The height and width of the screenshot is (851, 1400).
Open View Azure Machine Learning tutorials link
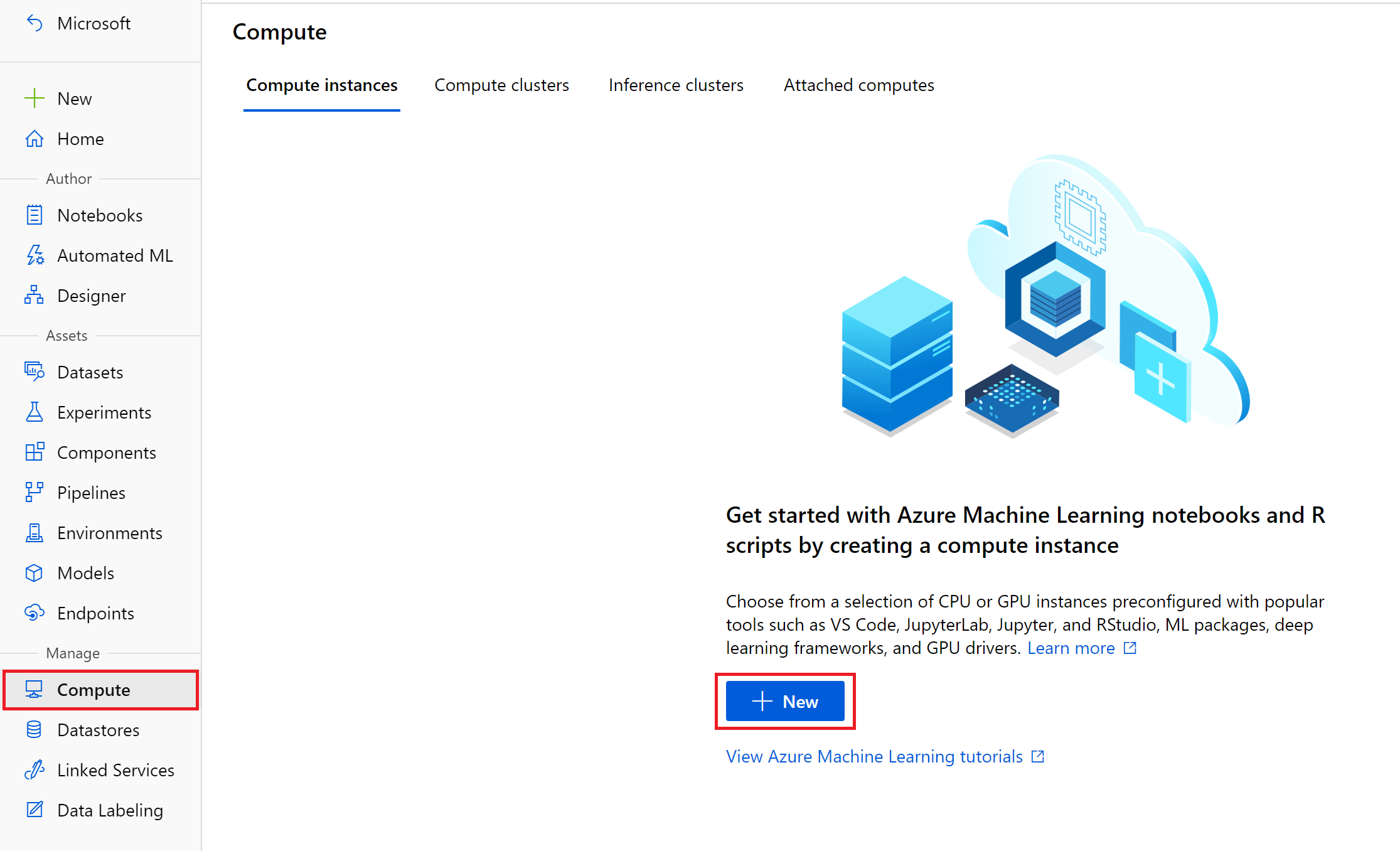tap(874, 757)
